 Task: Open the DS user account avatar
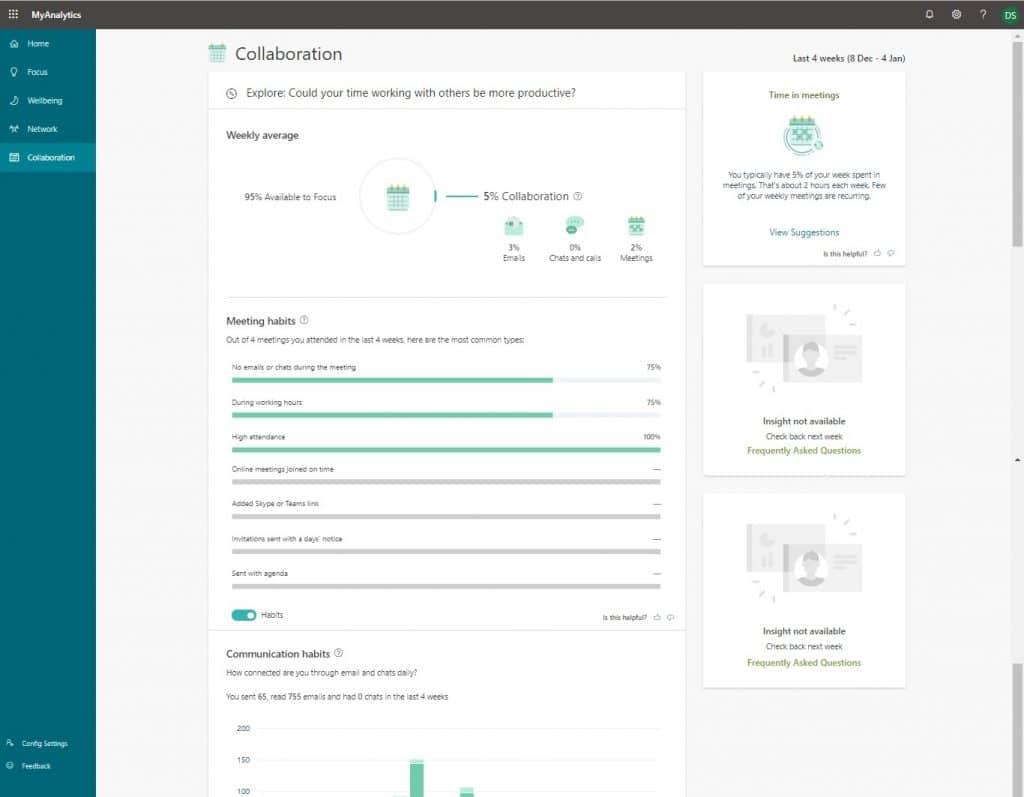click(1010, 14)
